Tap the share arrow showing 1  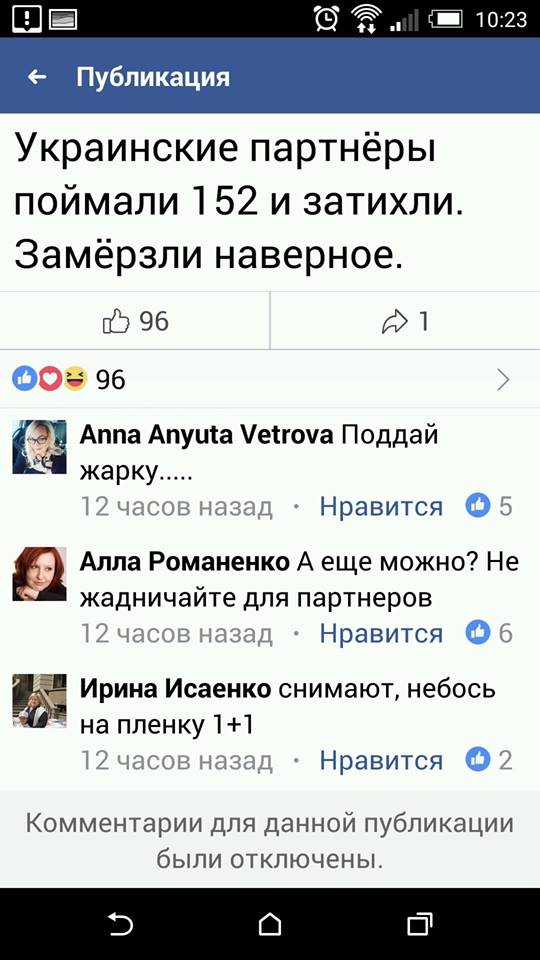405,321
